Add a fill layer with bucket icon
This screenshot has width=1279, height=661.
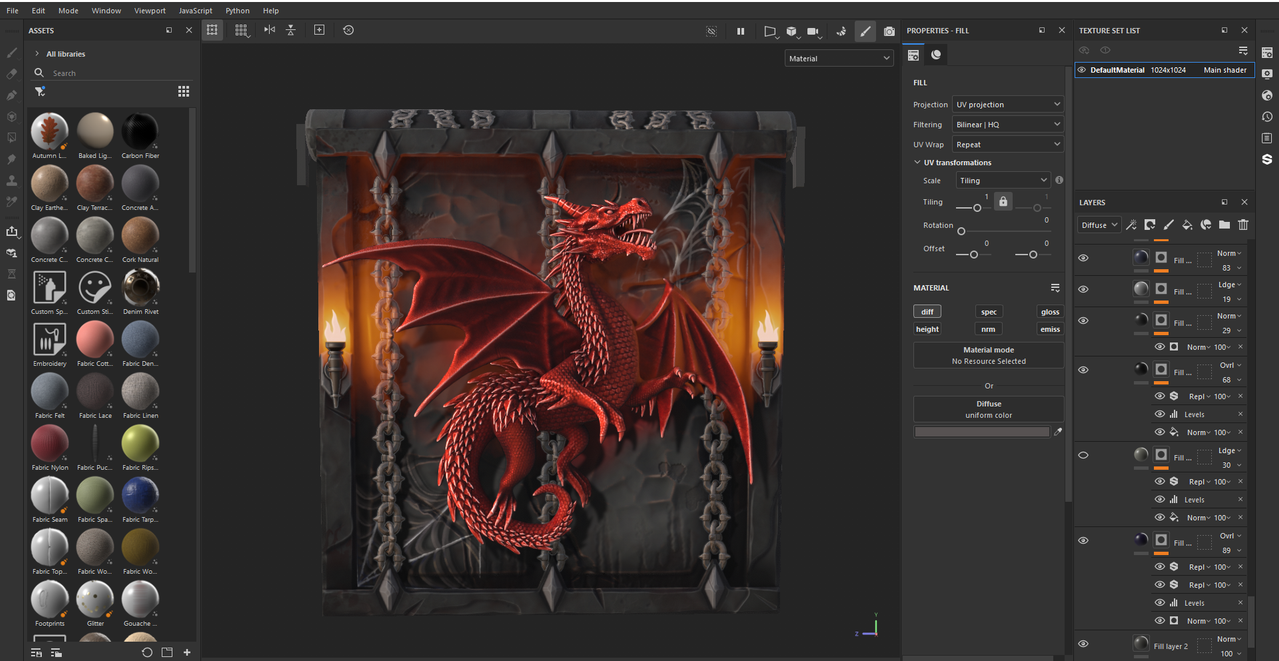point(1187,225)
